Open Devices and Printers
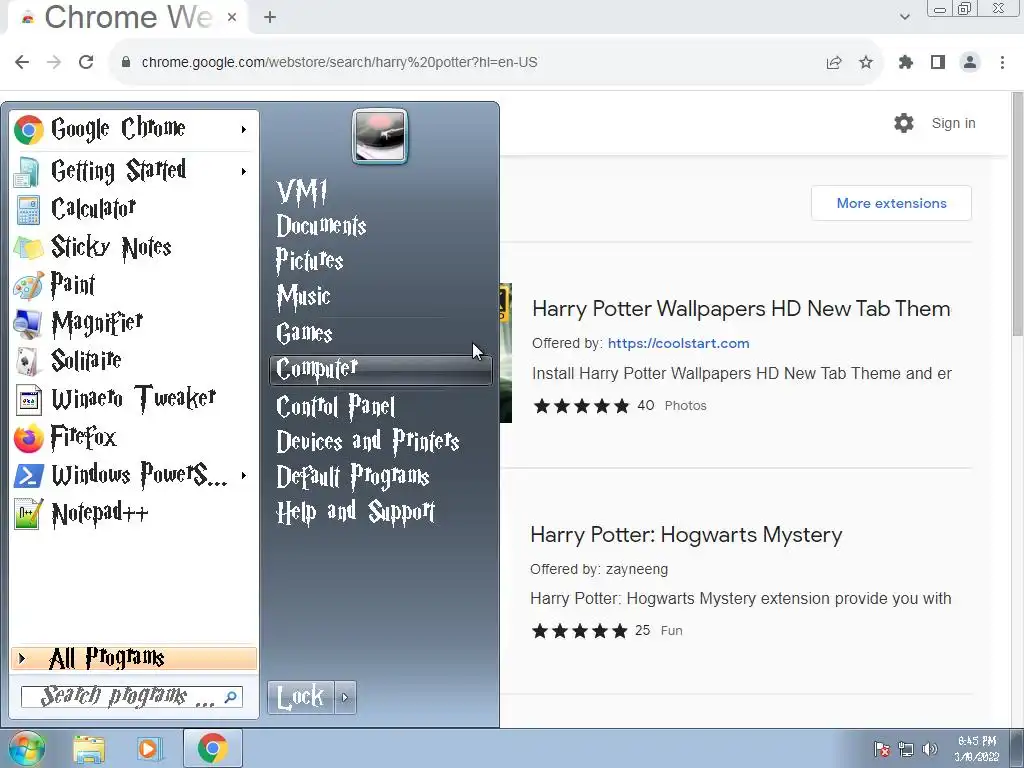The image size is (1024, 768). point(368,441)
